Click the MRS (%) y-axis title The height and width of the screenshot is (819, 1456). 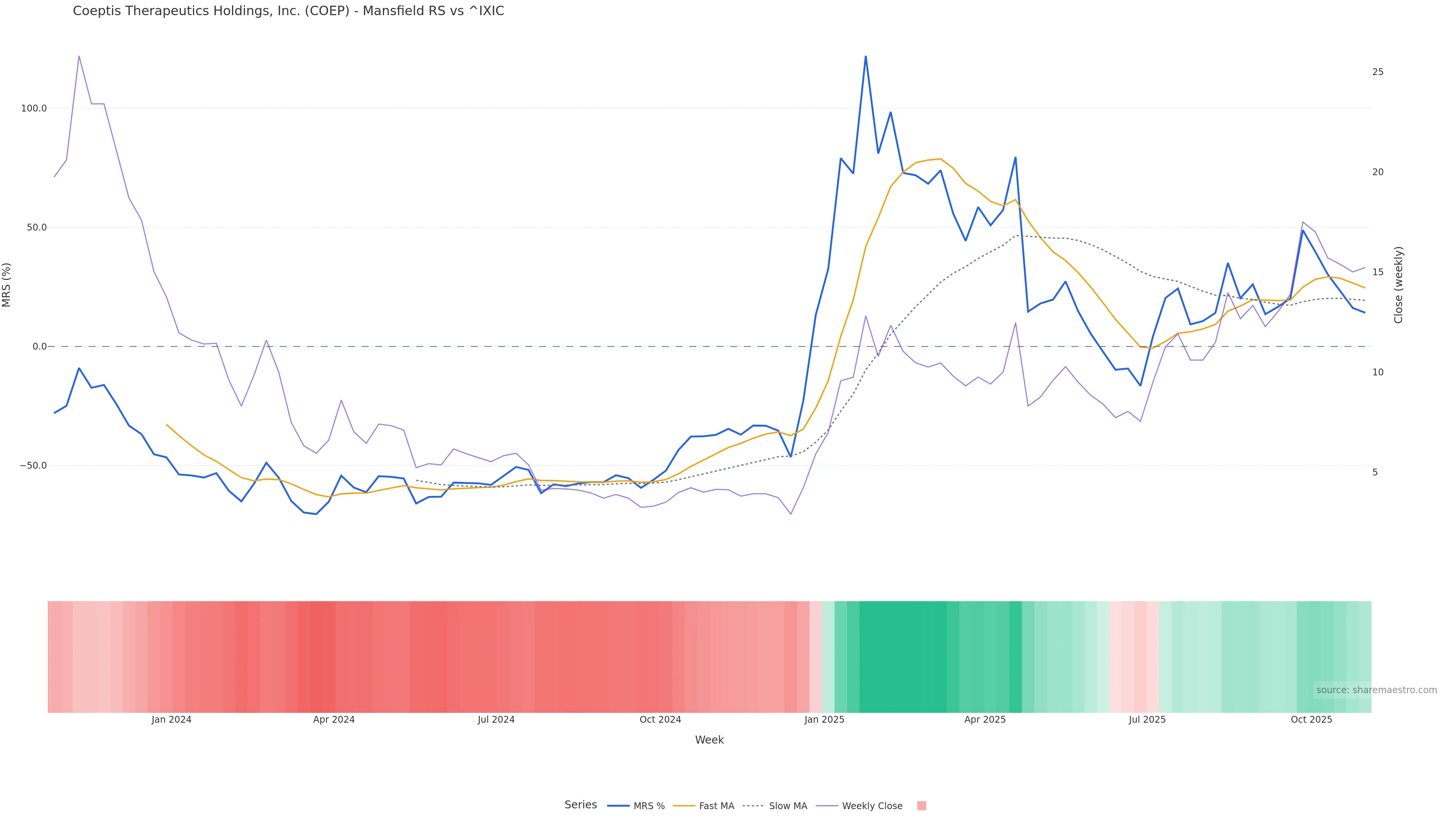point(7,285)
